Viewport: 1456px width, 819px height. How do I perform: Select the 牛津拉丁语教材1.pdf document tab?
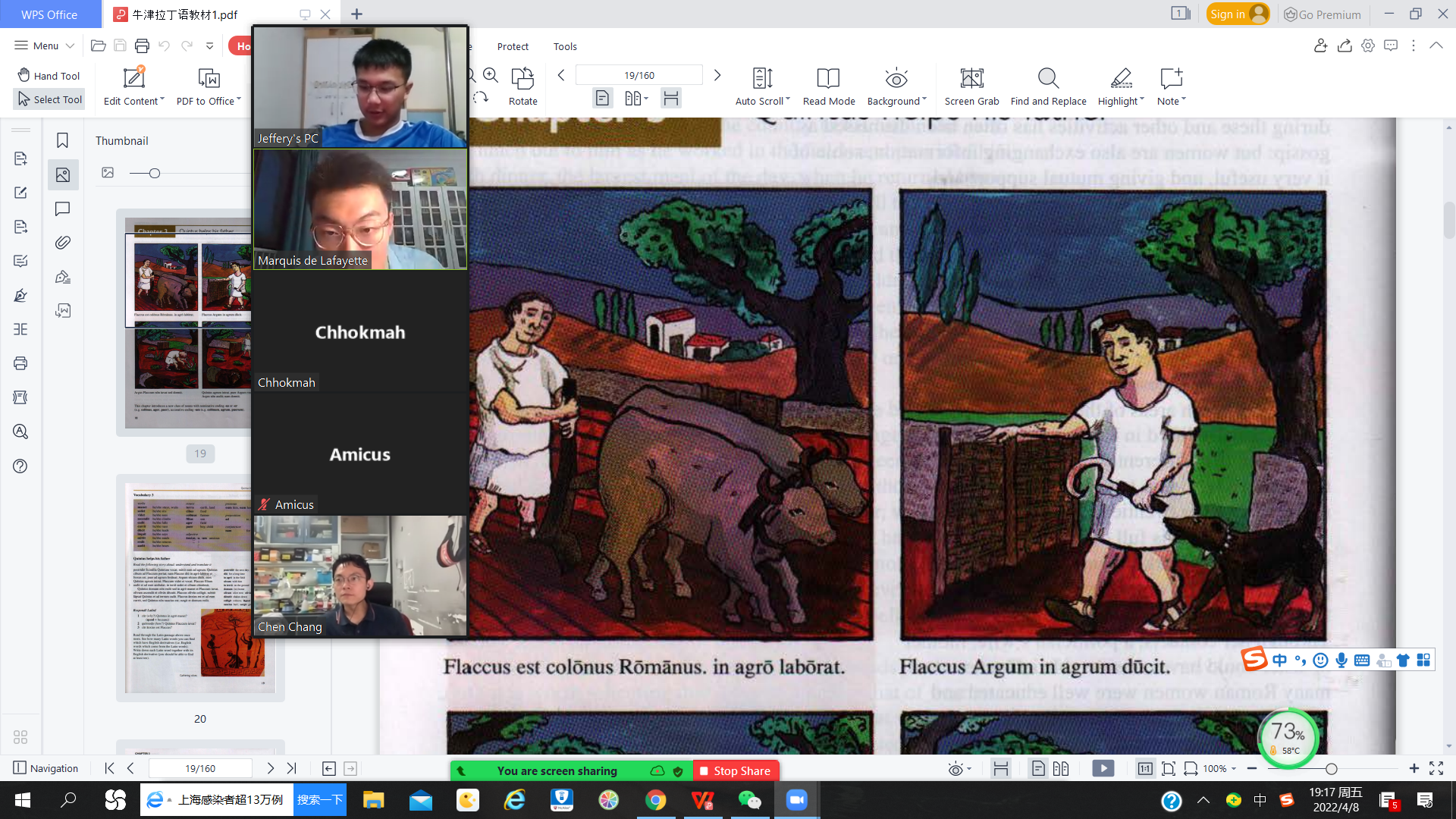[x=184, y=14]
